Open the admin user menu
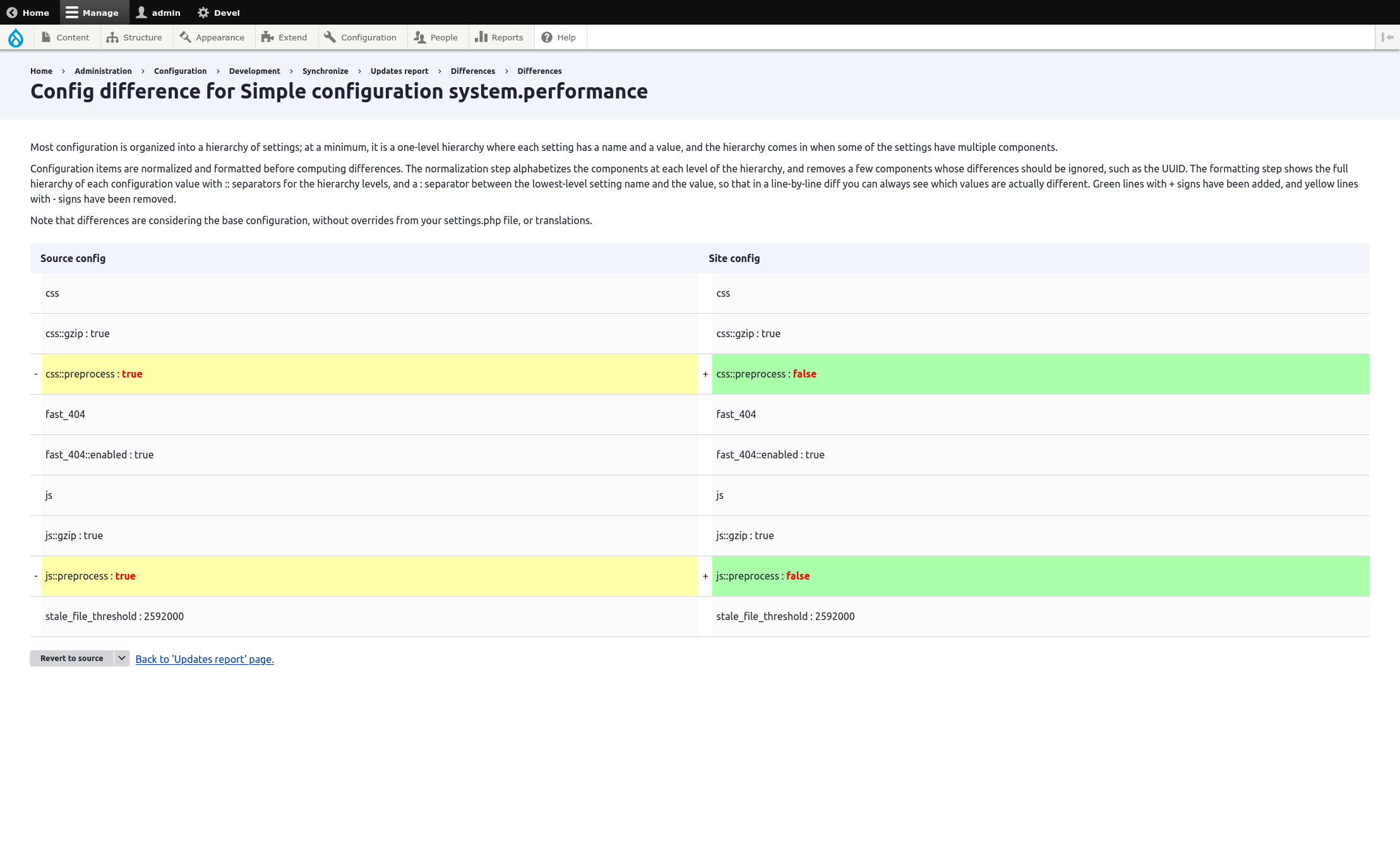Image resolution: width=1400 pixels, height=865 pixels. click(x=159, y=13)
